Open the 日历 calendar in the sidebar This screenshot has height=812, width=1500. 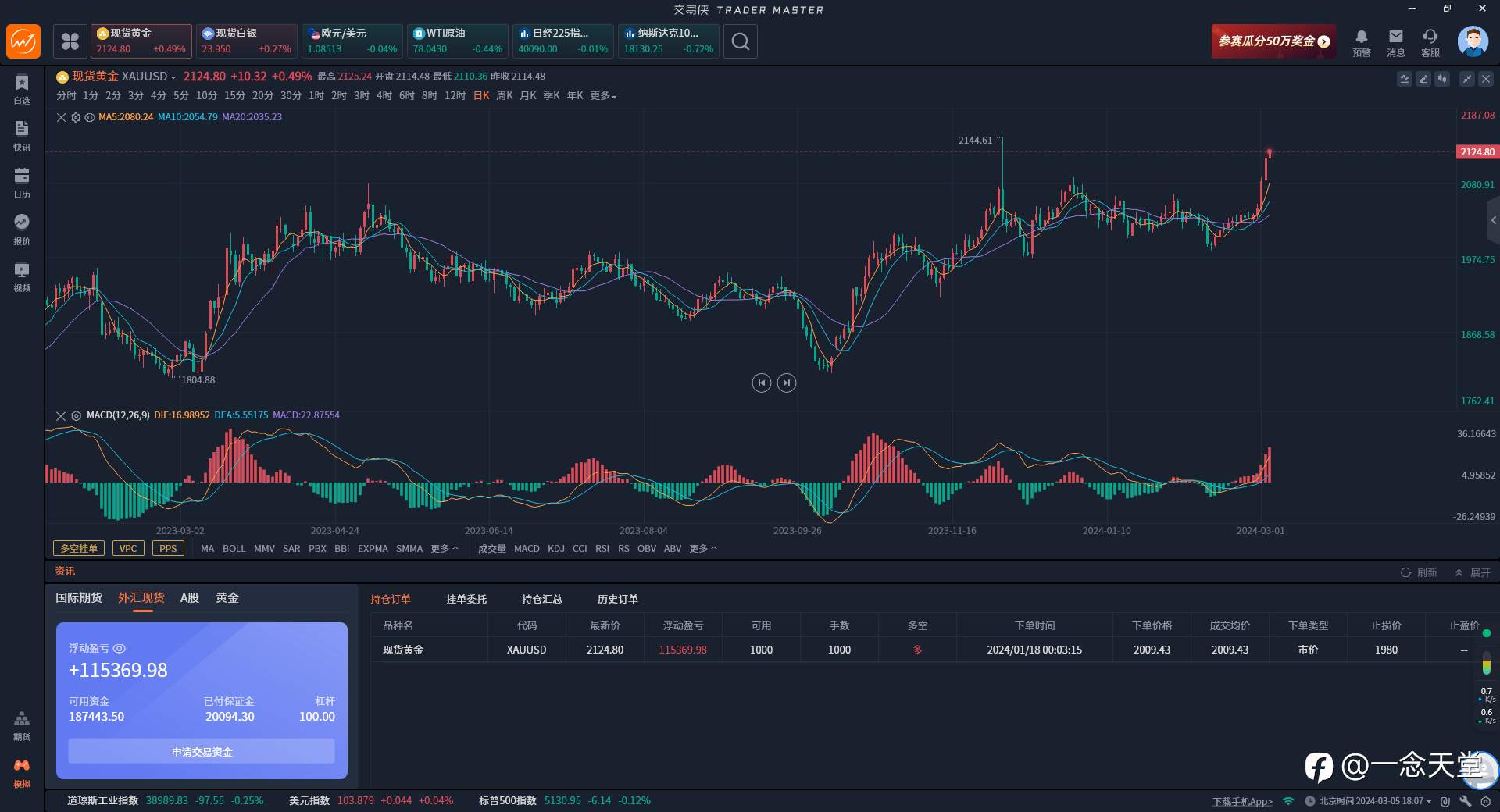(x=22, y=183)
